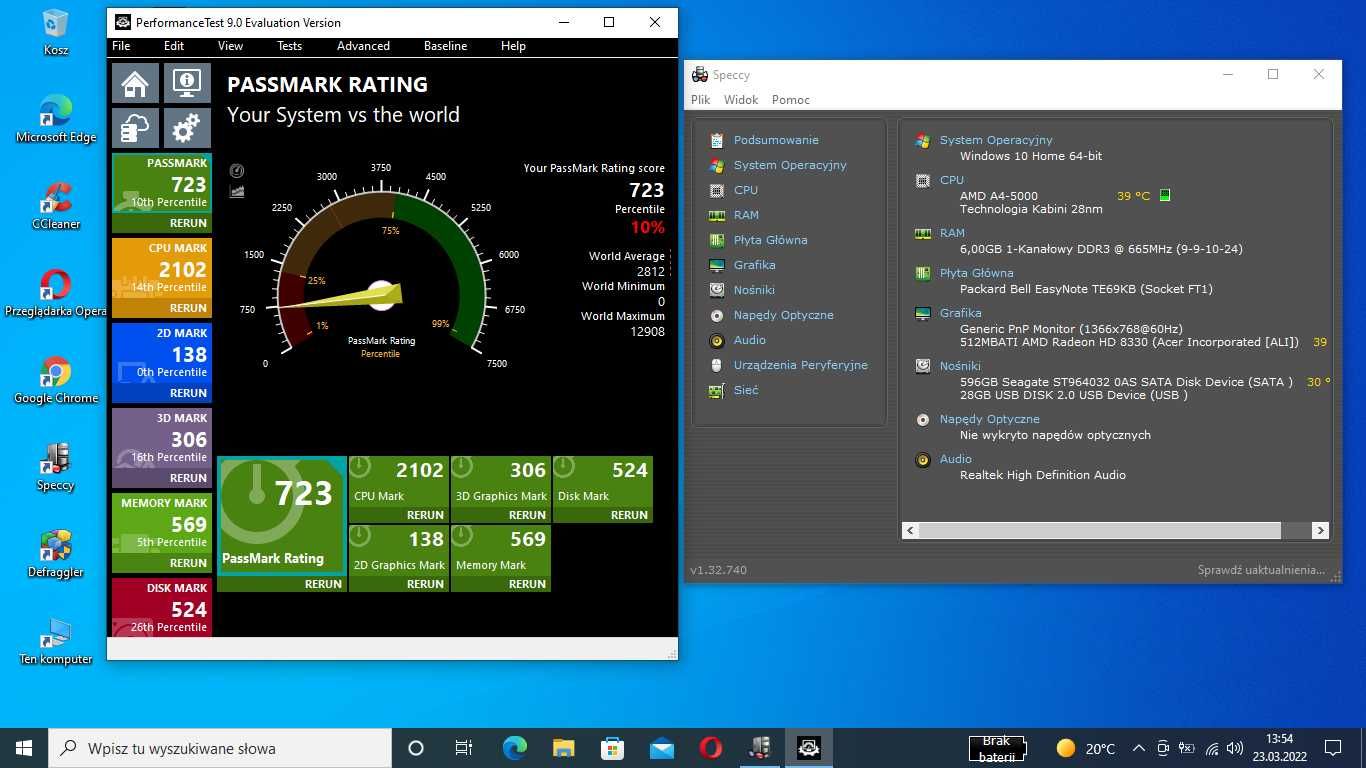Viewport: 1366px width, 768px height.
Task: Open the notification center icon
Action: click(x=1332, y=748)
